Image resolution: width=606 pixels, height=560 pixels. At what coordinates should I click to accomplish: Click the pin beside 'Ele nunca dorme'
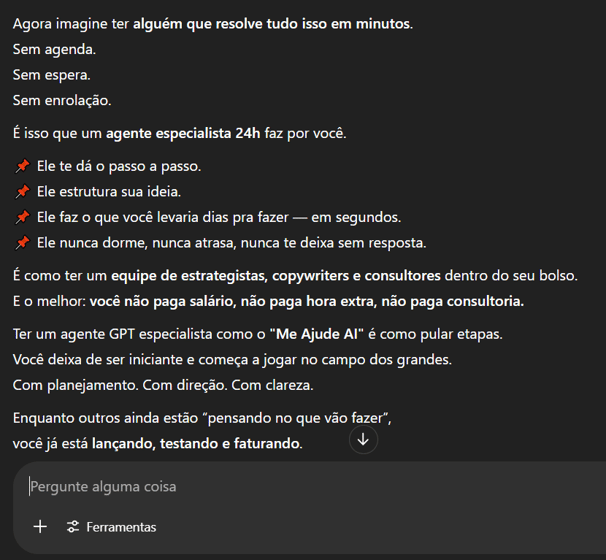tap(22, 243)
